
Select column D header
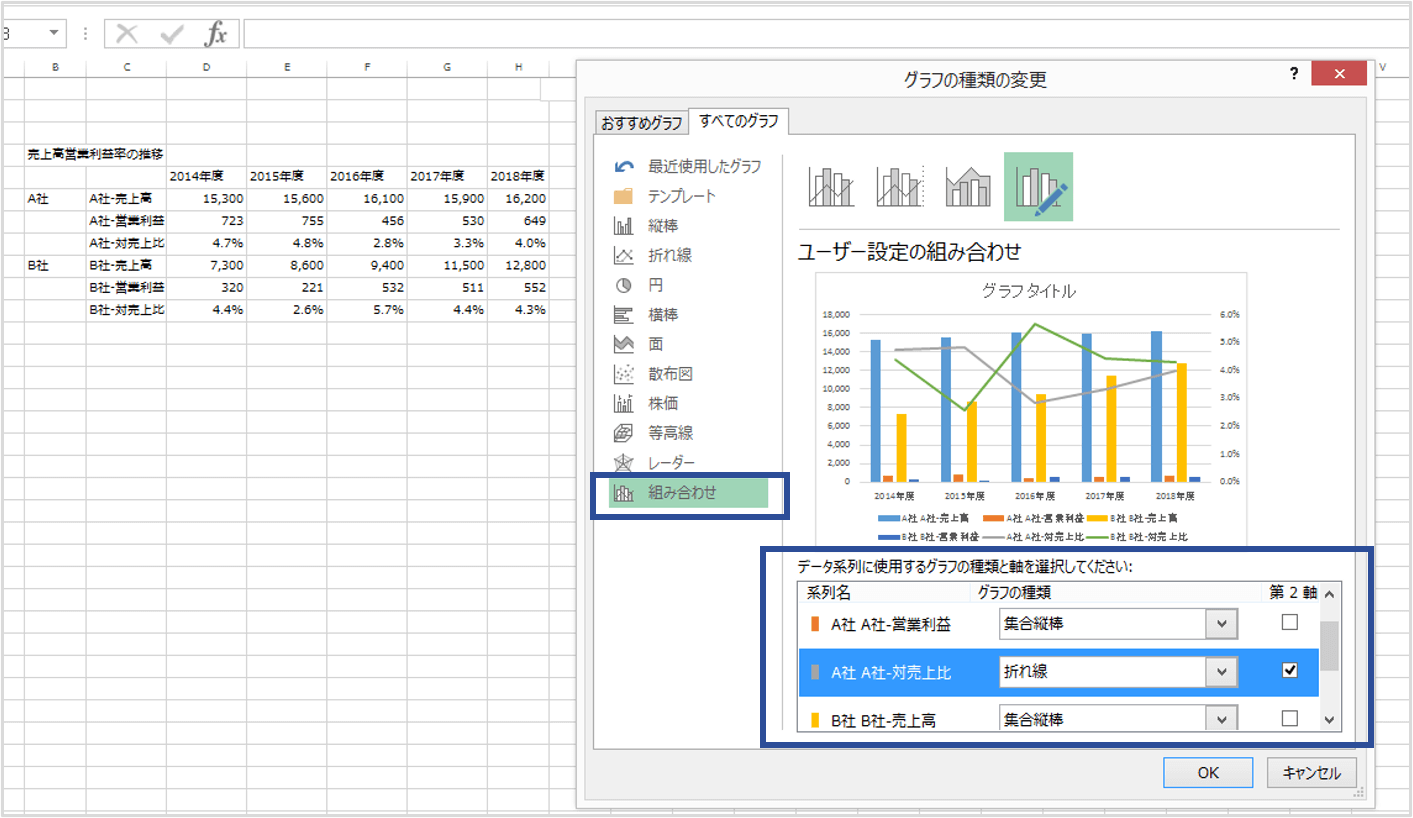click(x=206, y=67)
